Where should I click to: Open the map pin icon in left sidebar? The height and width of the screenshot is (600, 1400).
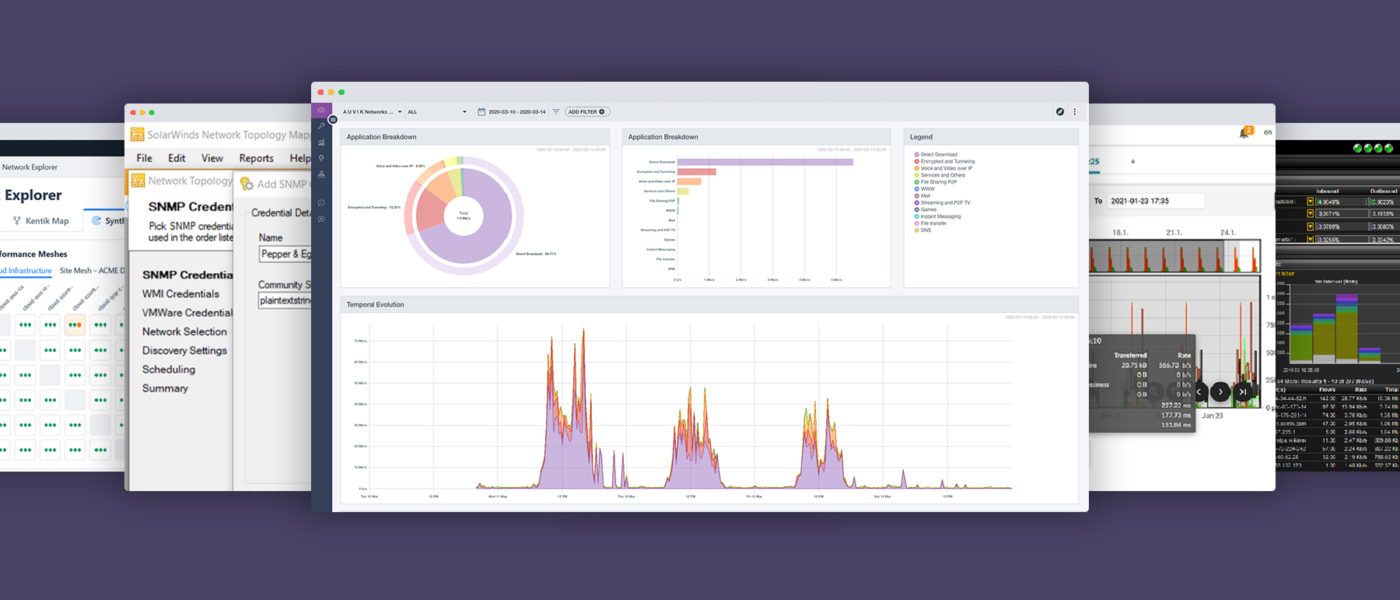pyautogui.click(x=321, y=159)
